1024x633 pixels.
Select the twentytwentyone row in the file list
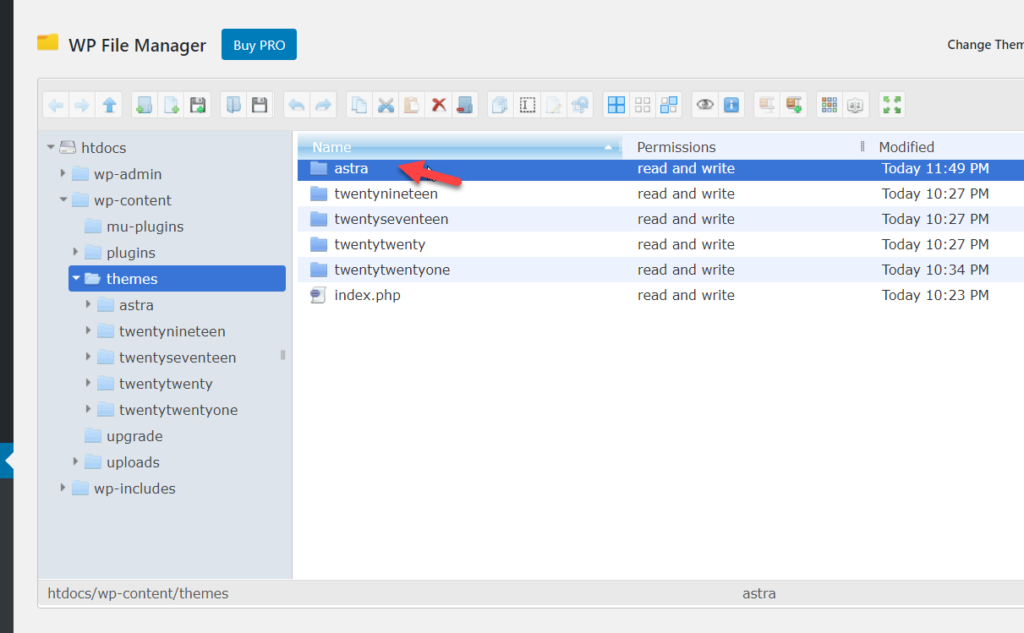(x=661, y=270)
